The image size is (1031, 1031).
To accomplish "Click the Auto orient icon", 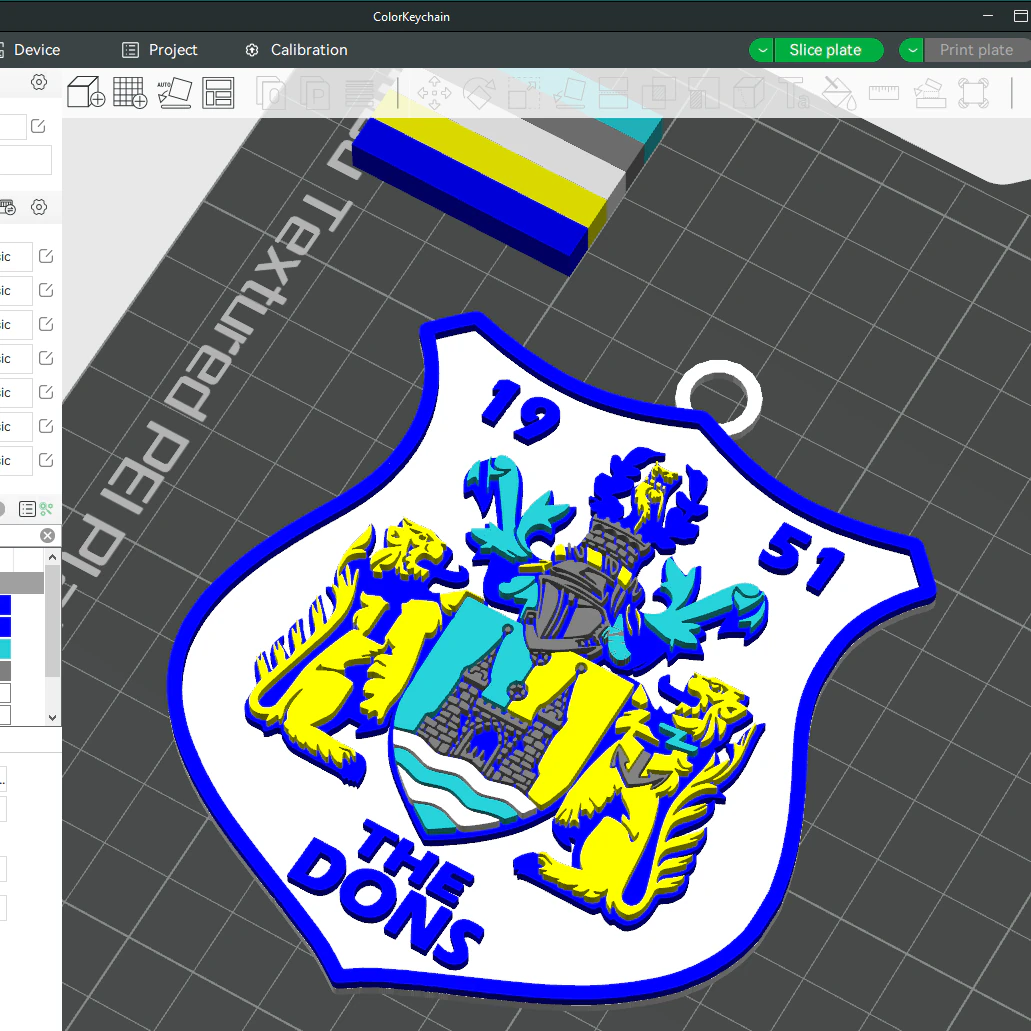I will tap(174, 92).
